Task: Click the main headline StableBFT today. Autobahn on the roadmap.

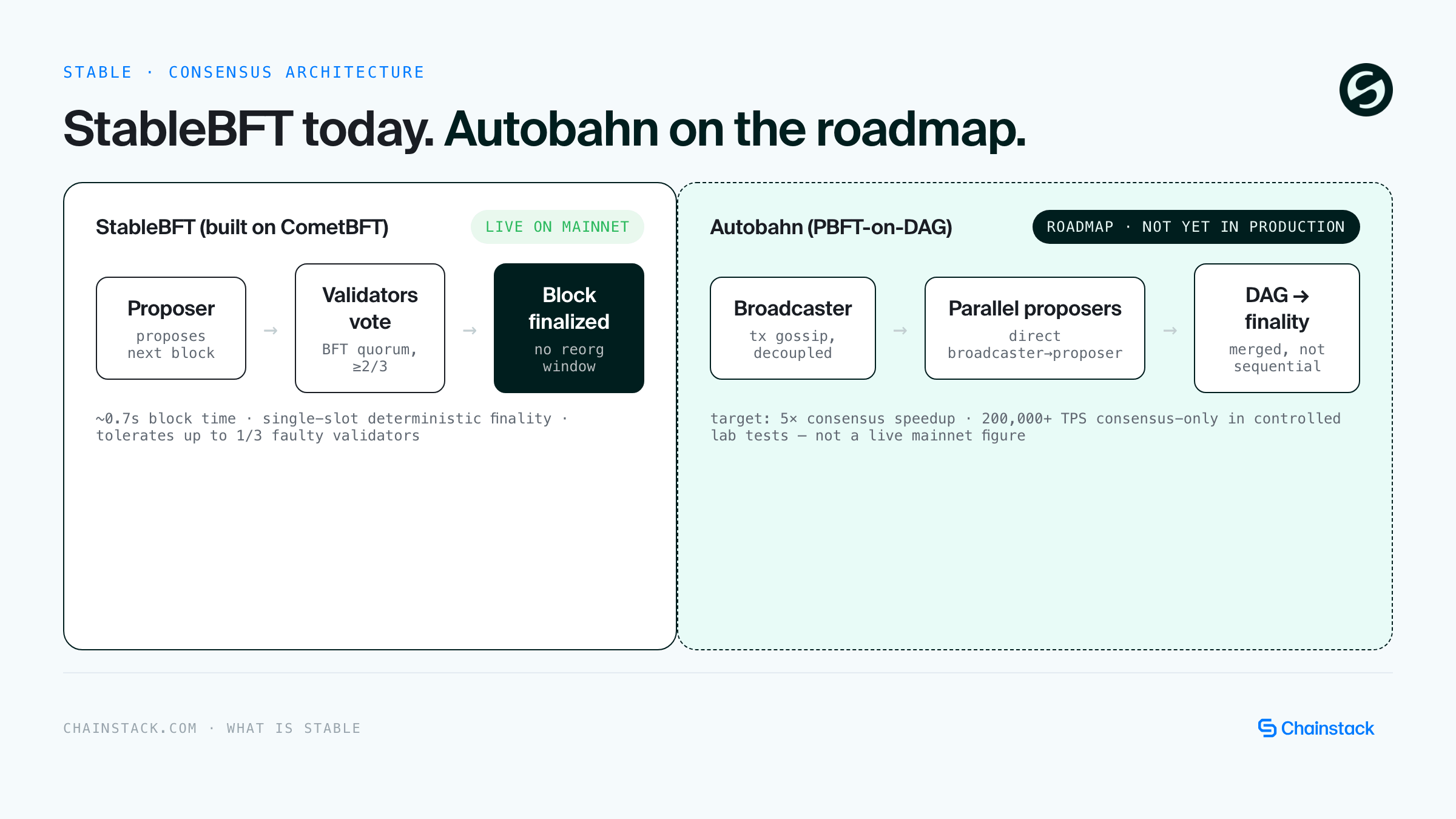Action: coord(544,129)
